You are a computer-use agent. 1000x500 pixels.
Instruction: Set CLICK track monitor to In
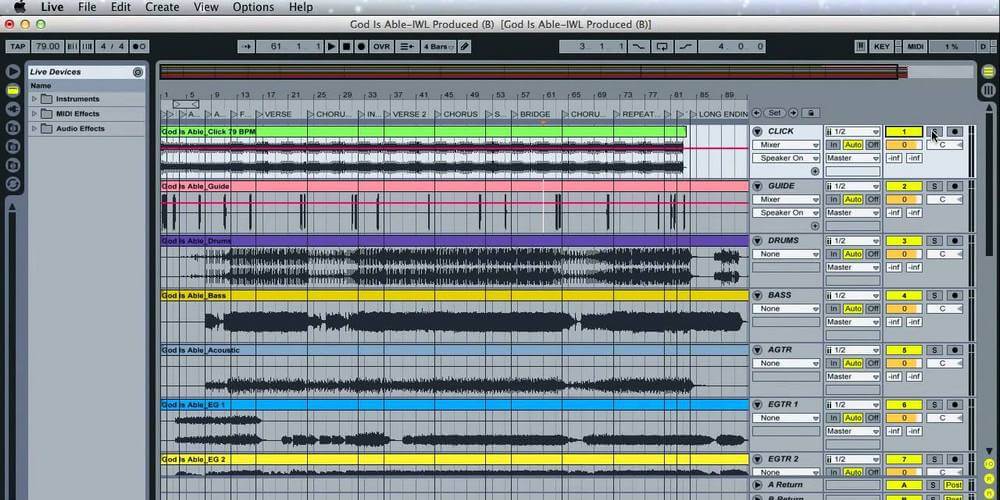[834, 145]
